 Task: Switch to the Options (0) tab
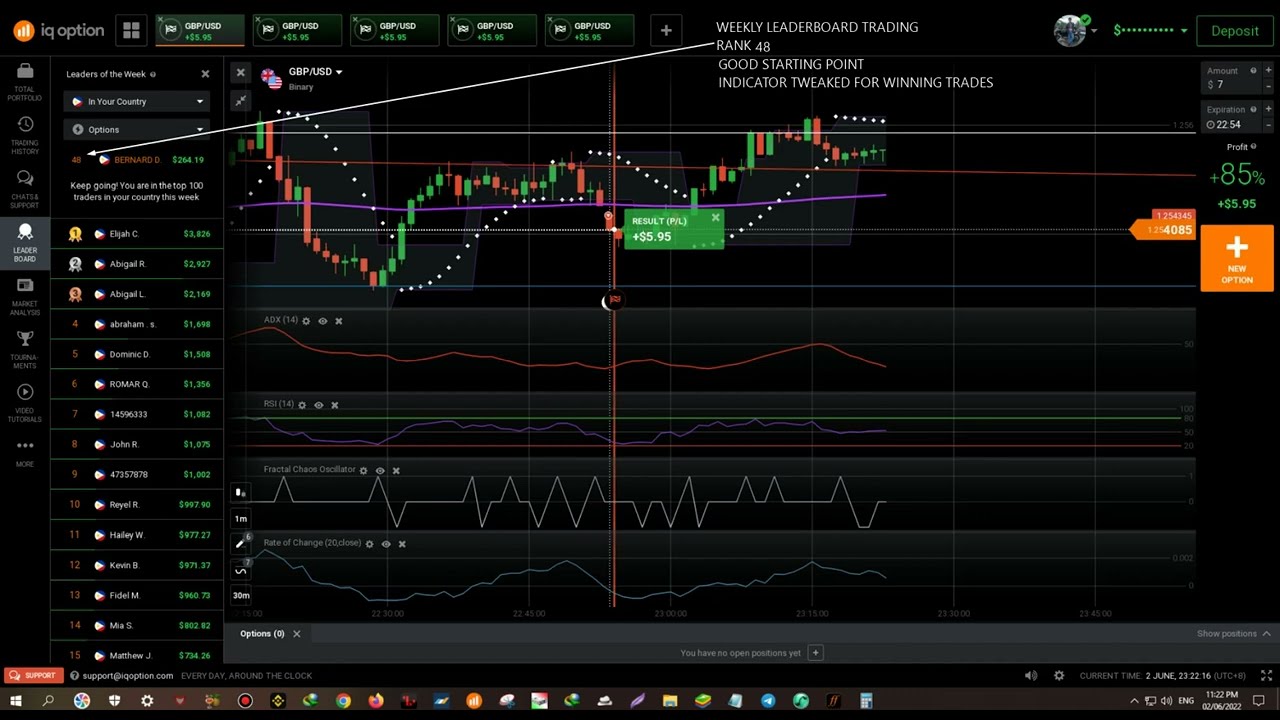(262, 634)
